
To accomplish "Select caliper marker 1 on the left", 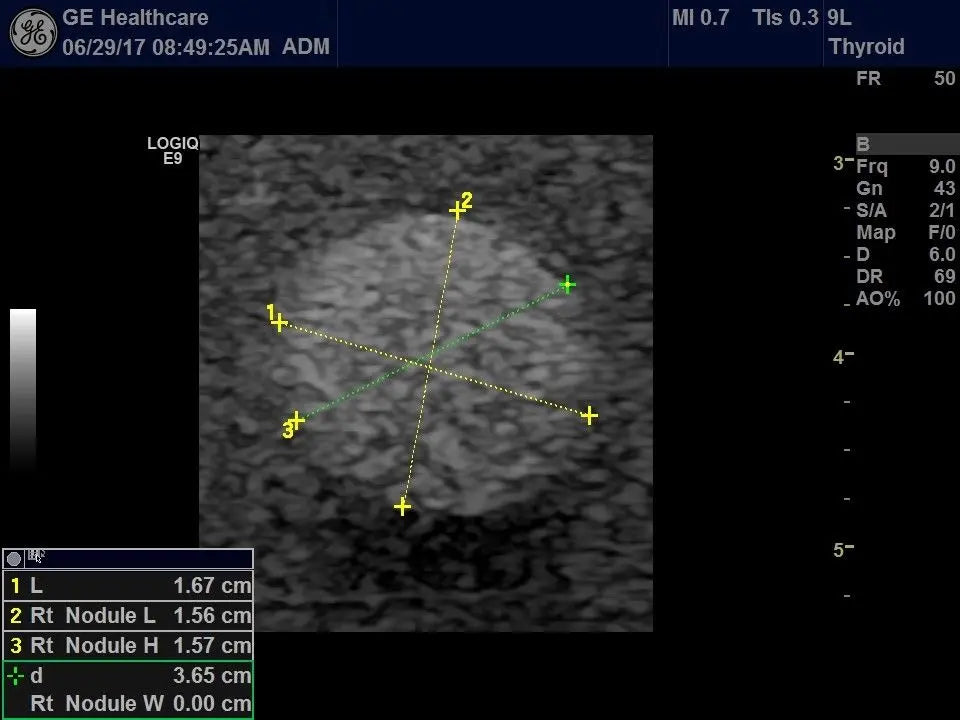I will (x=280, y=321).
